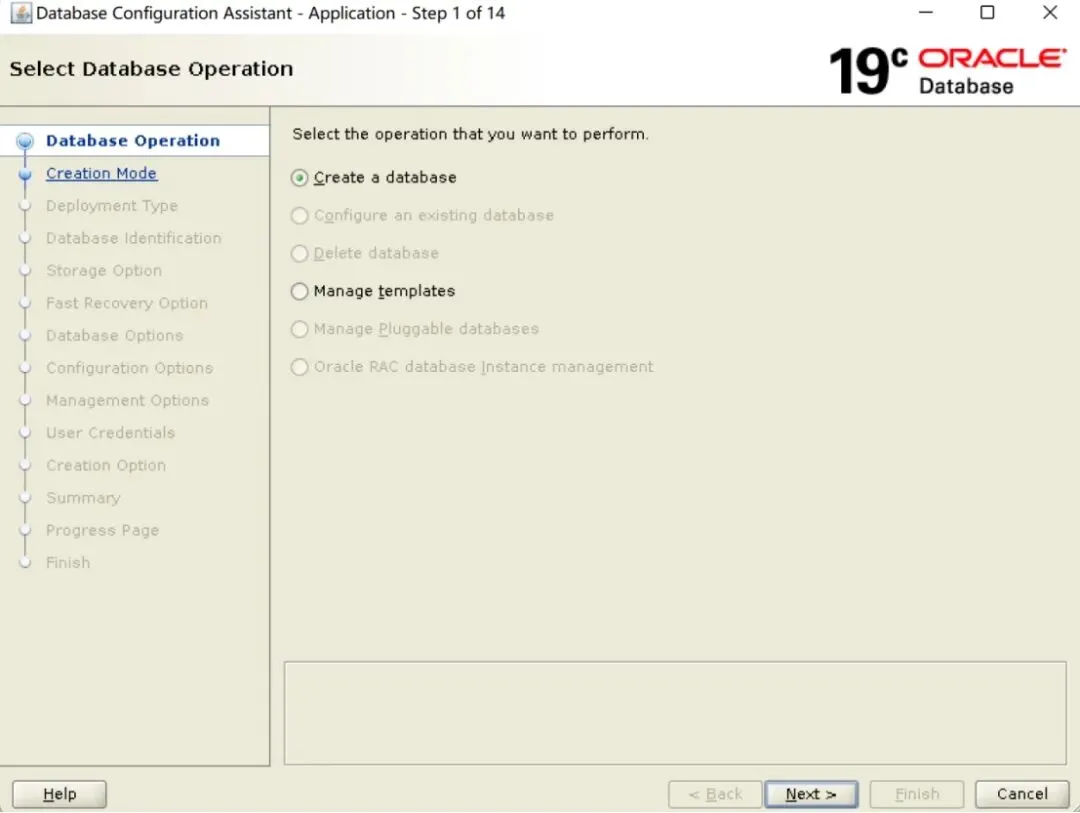Select the Create a database radio button
The width and height of the screenshot is (1080, 813).
tap(299, 178)
